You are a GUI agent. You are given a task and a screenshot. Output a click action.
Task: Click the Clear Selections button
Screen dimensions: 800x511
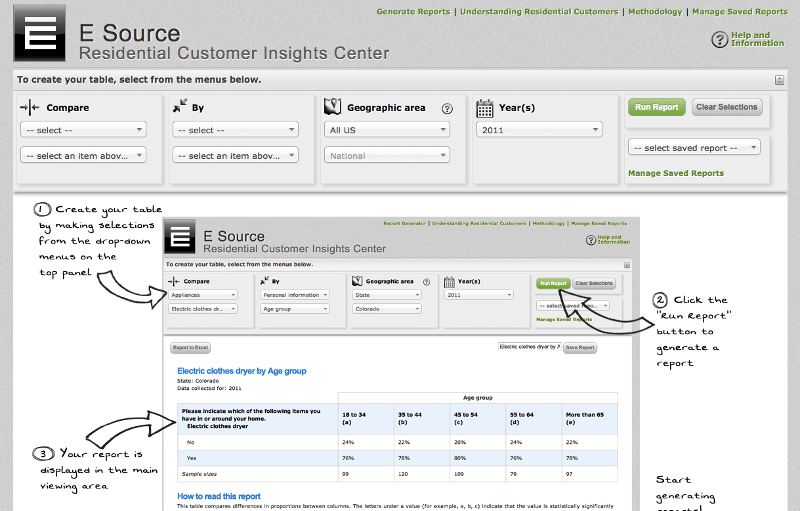[727, 107]
